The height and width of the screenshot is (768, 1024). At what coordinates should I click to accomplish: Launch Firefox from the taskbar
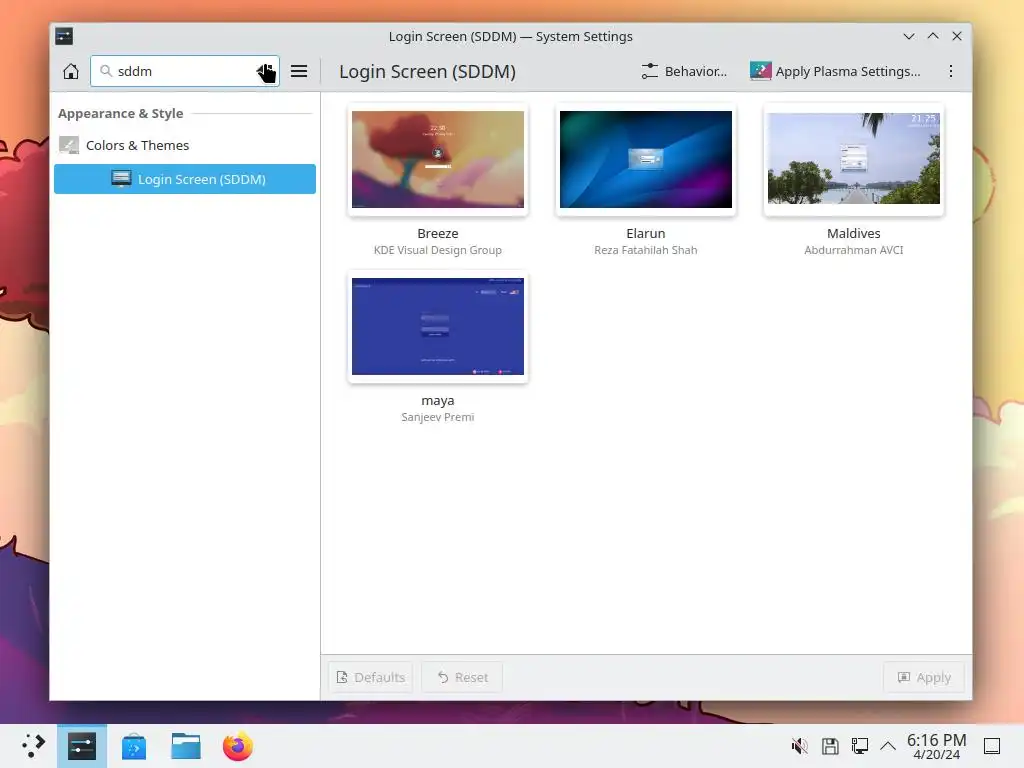click(238, 746)
